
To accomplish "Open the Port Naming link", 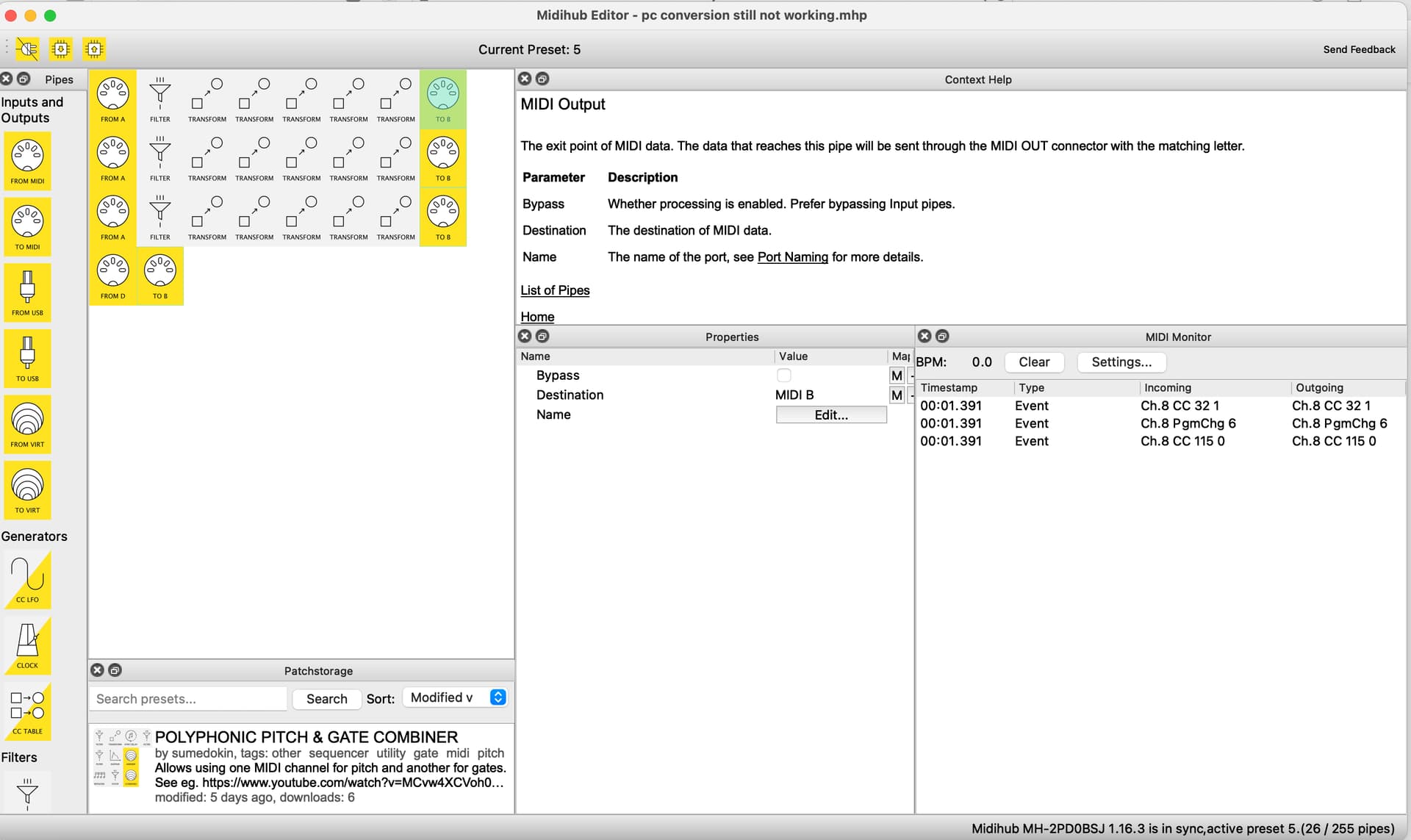I will click(x=792, y=257).
